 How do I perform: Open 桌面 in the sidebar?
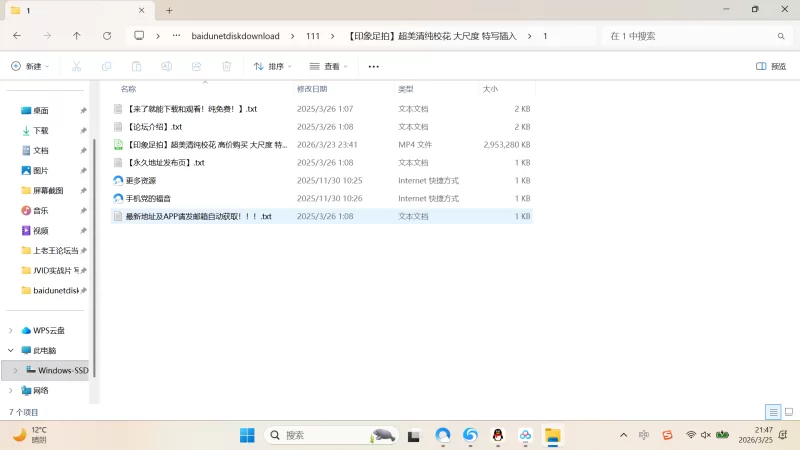point(41,111)
